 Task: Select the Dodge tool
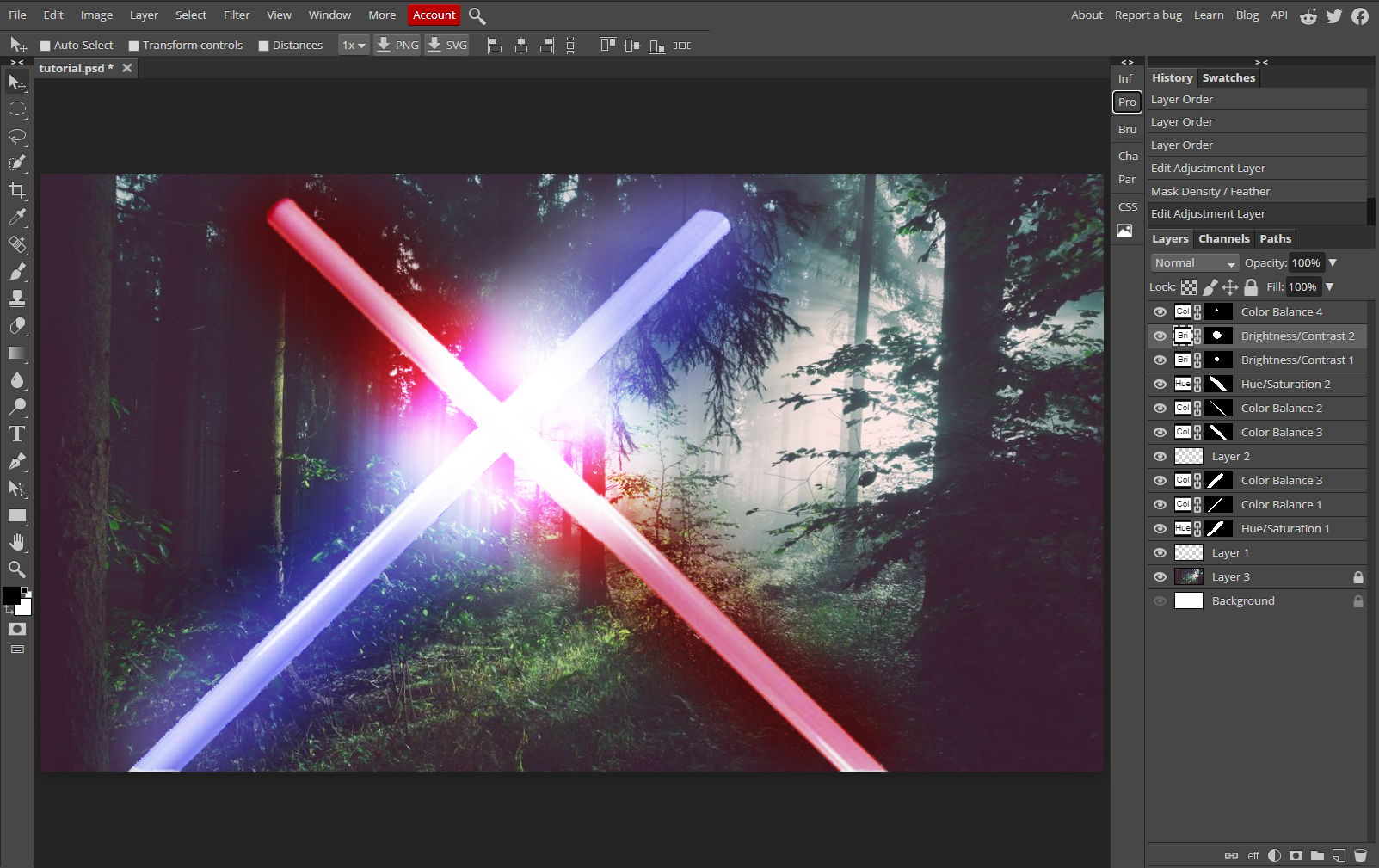(x=17, y=407)
